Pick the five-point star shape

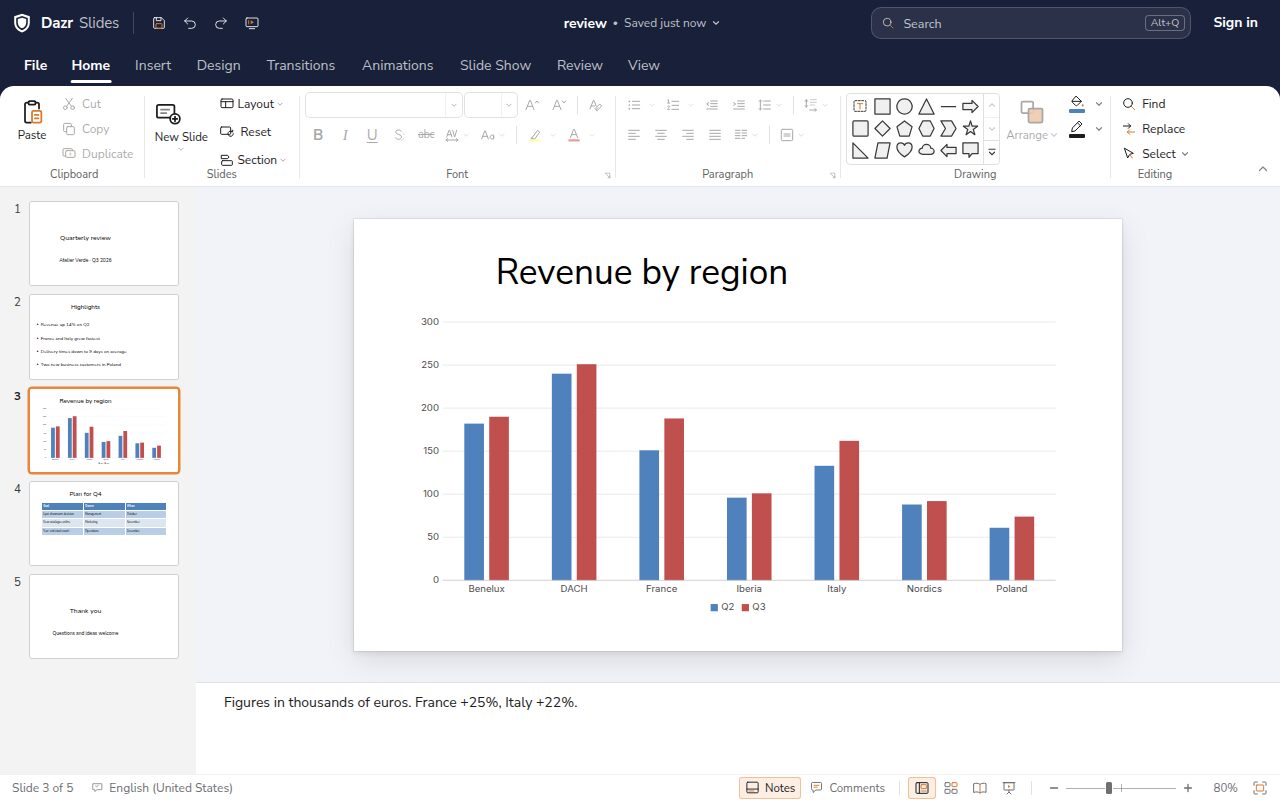[970, 128]
